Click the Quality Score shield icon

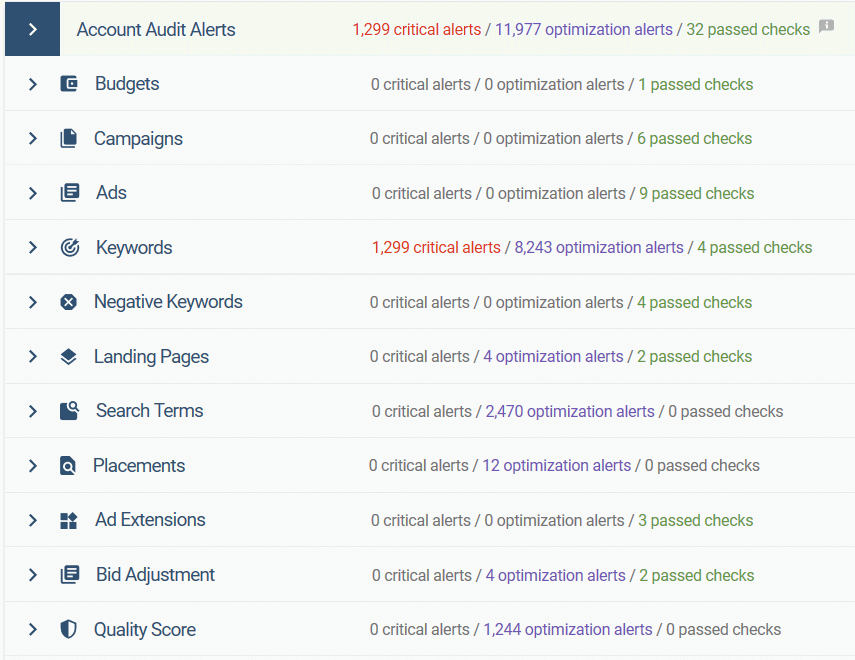[x=68, y=629]
